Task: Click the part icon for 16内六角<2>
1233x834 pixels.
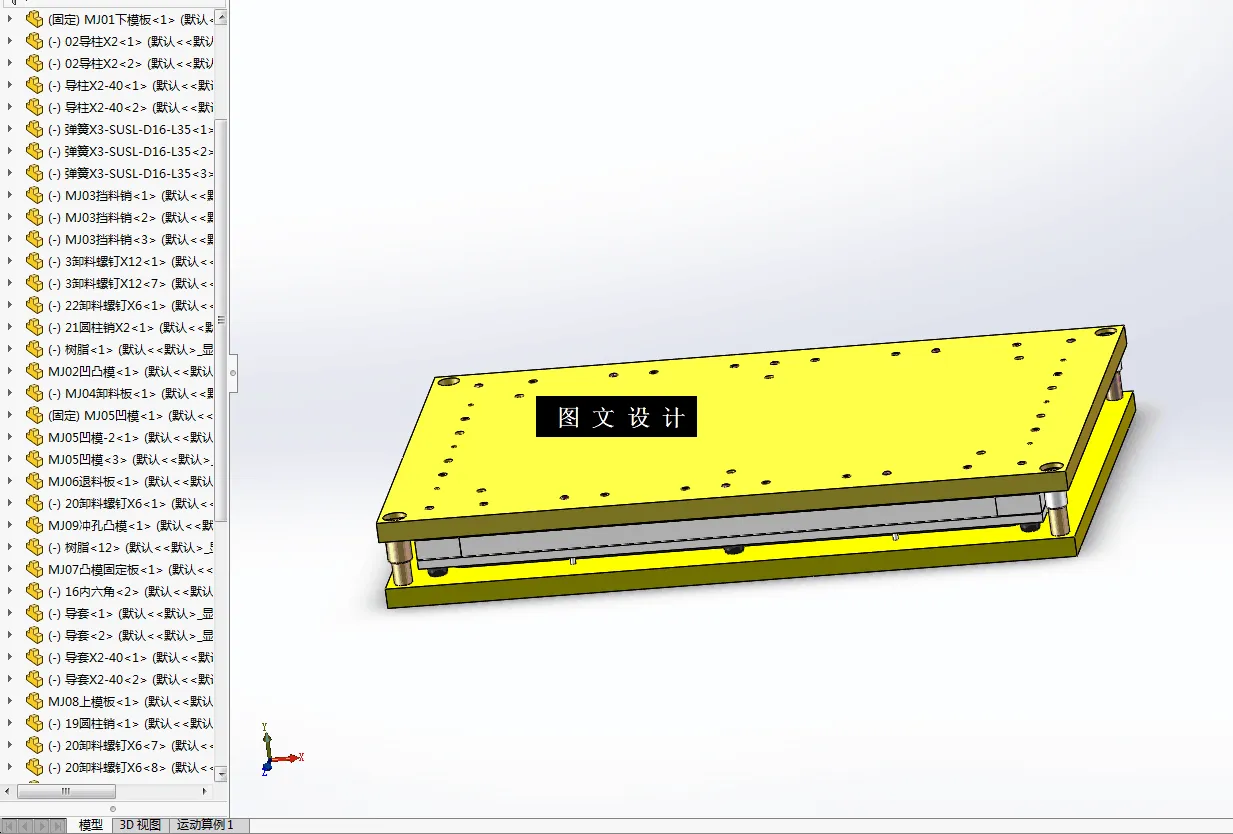Action: (35, 591)
